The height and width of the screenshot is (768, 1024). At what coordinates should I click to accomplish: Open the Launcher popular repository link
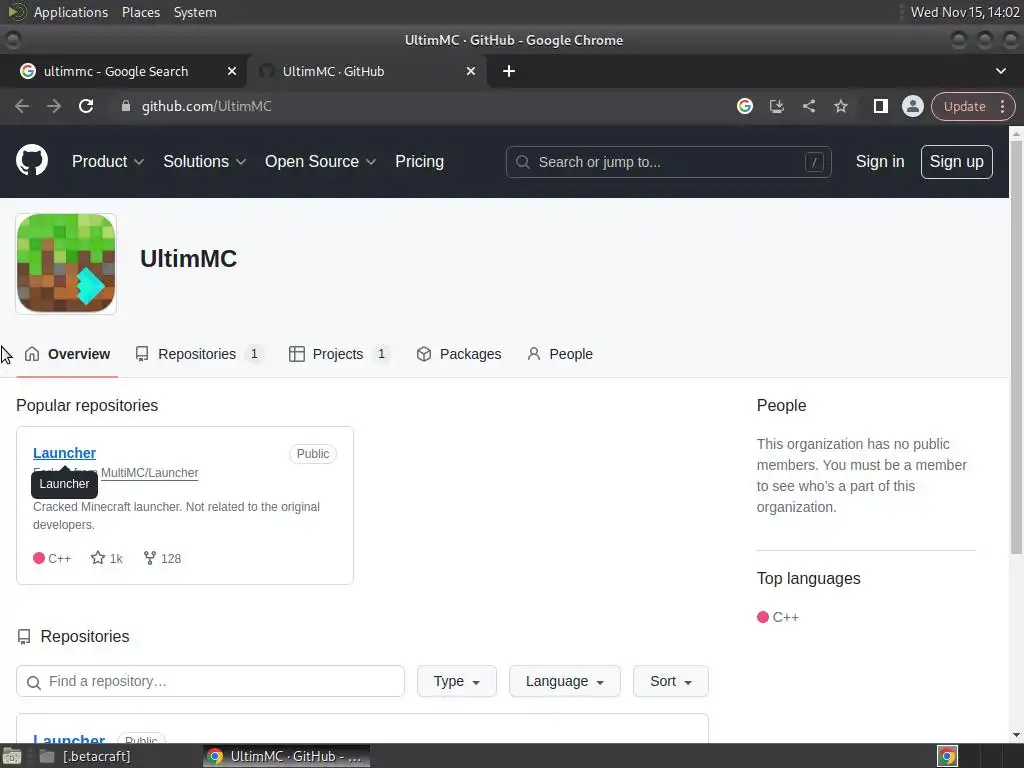[x=65, y=453]
